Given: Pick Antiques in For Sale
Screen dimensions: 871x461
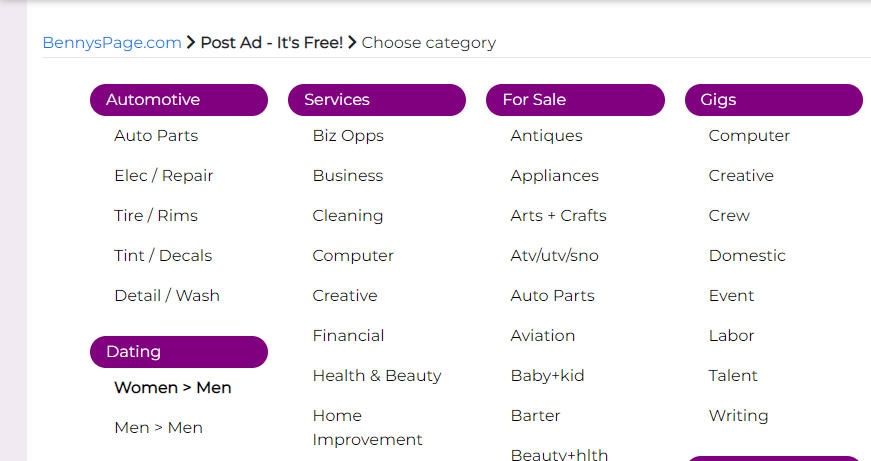Looking at the screenshot, I should 546,136.
